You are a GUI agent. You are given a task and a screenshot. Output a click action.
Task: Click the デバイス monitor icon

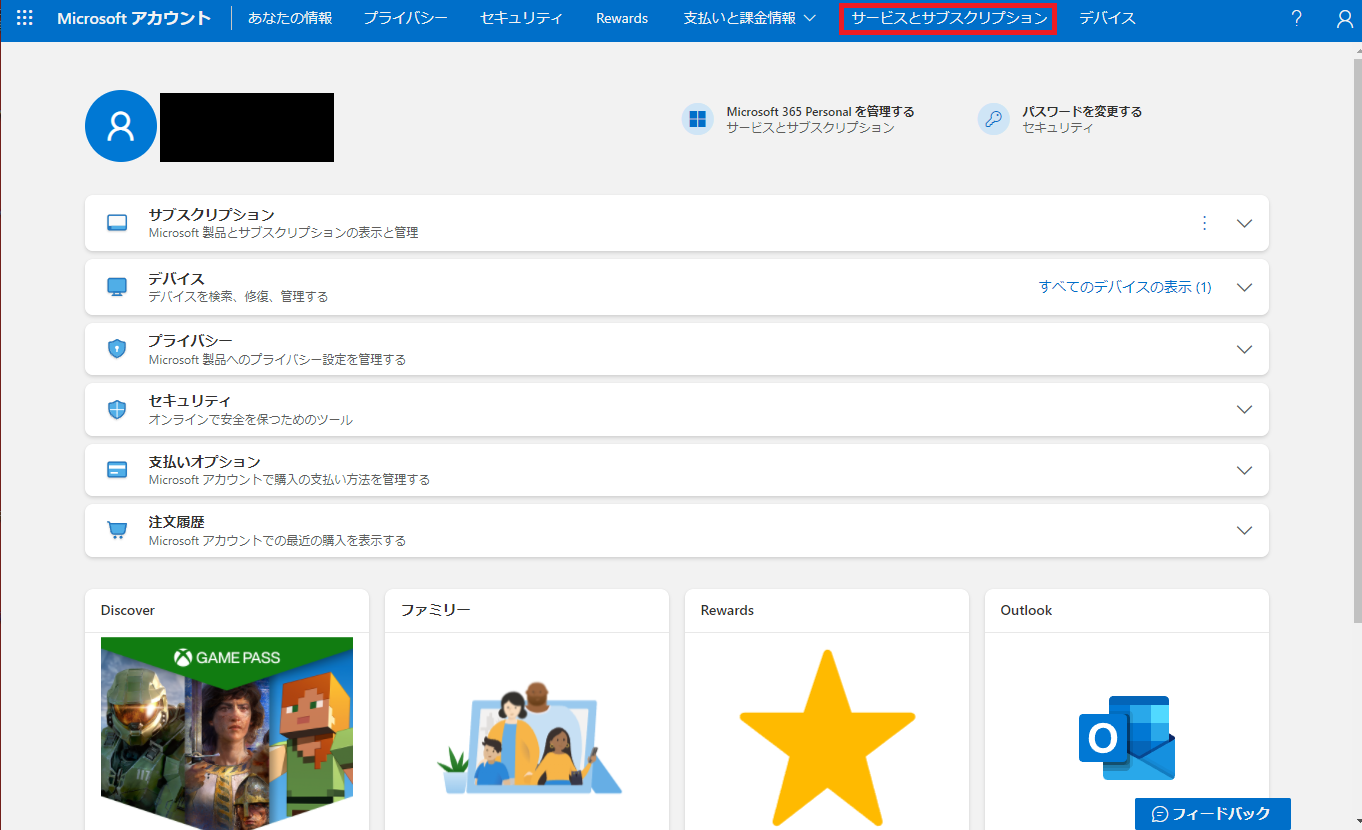point(117,287)
